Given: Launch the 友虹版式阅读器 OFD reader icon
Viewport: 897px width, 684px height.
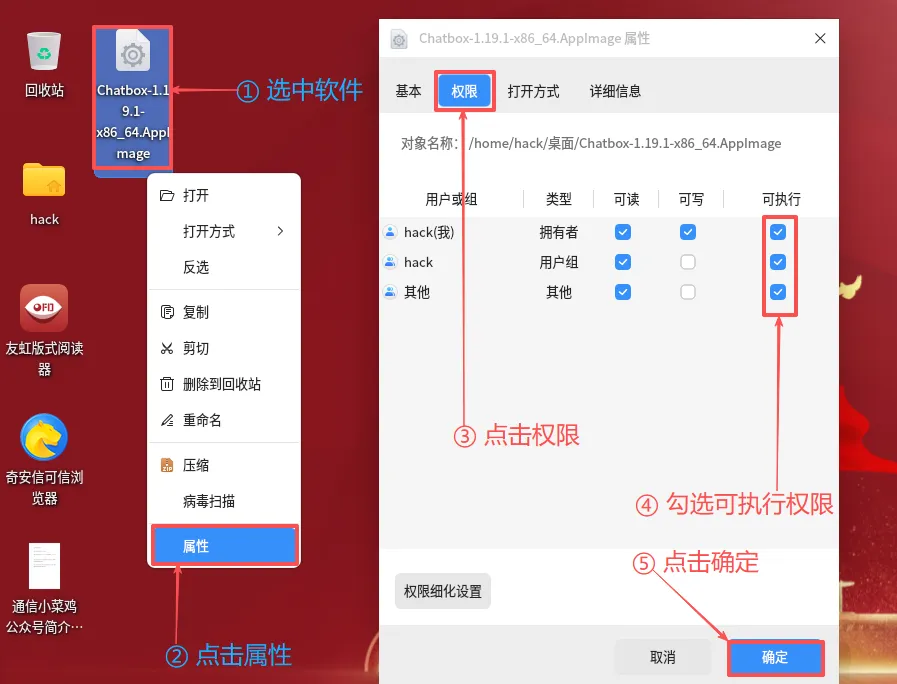Looking at the screenshot, I should 44,308.
